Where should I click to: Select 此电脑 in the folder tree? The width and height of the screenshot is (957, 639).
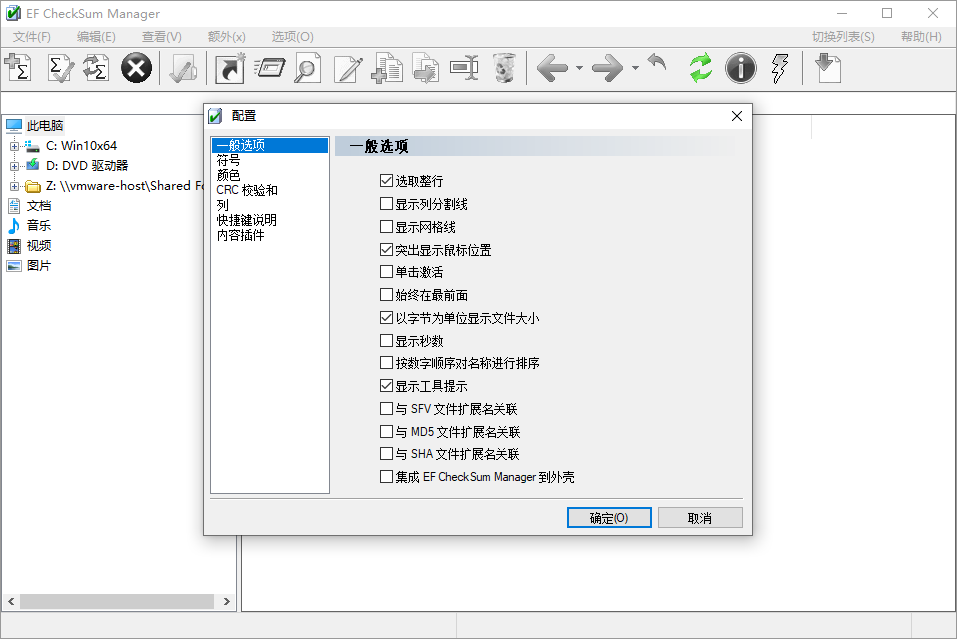pyautogui.click(x=45, y=126)
